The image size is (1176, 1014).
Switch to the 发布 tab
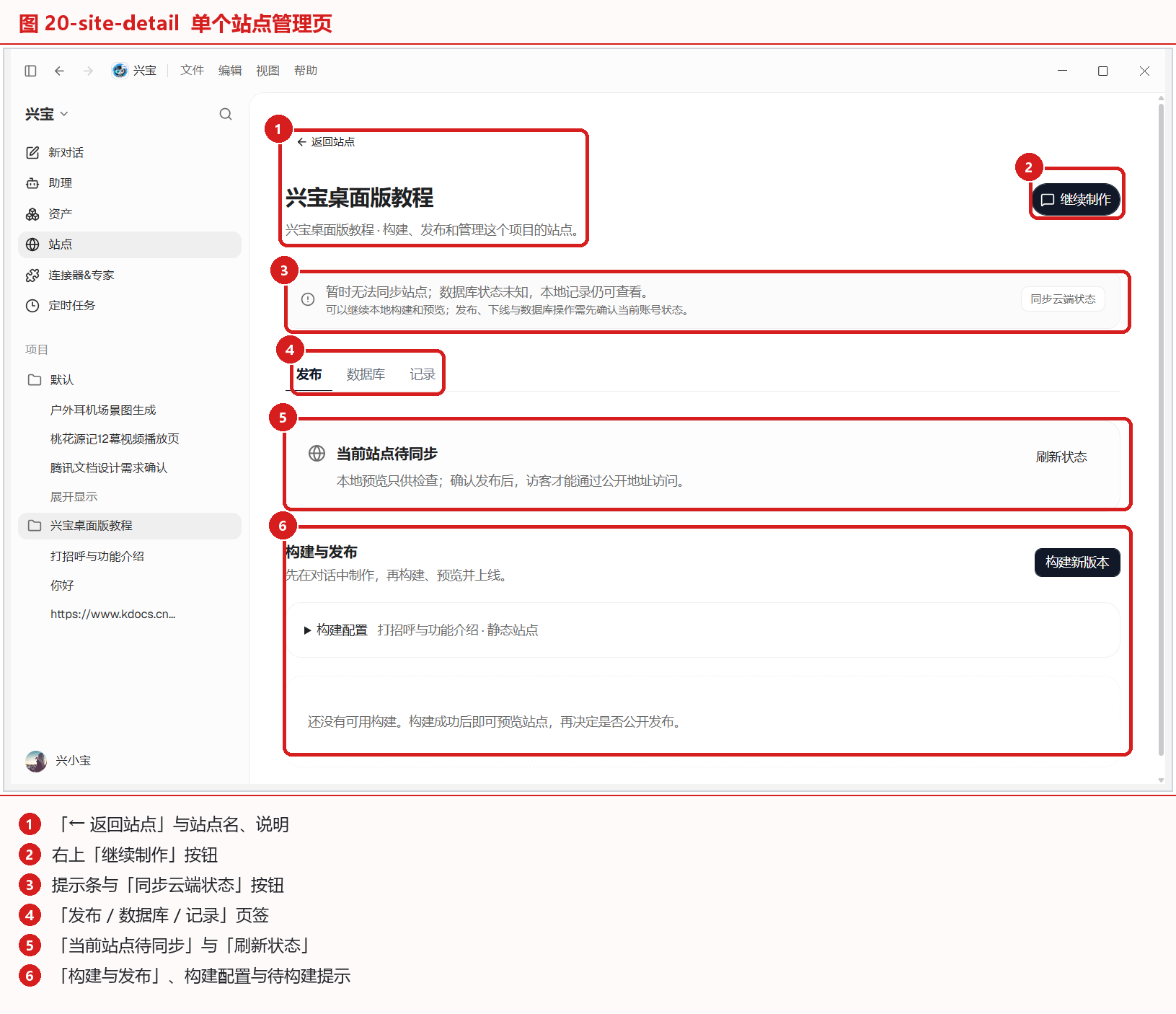point(309,374)
